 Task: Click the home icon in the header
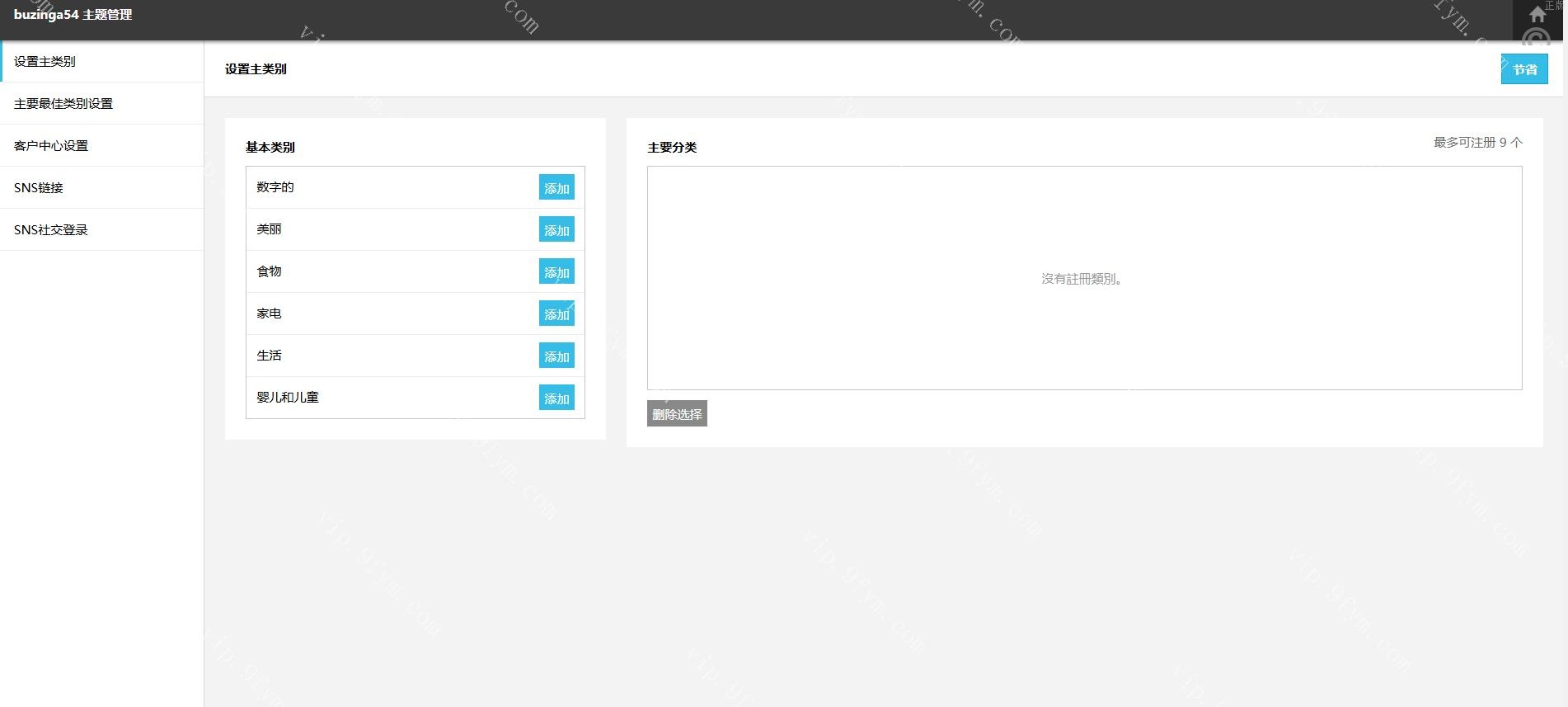(1537, 15)
